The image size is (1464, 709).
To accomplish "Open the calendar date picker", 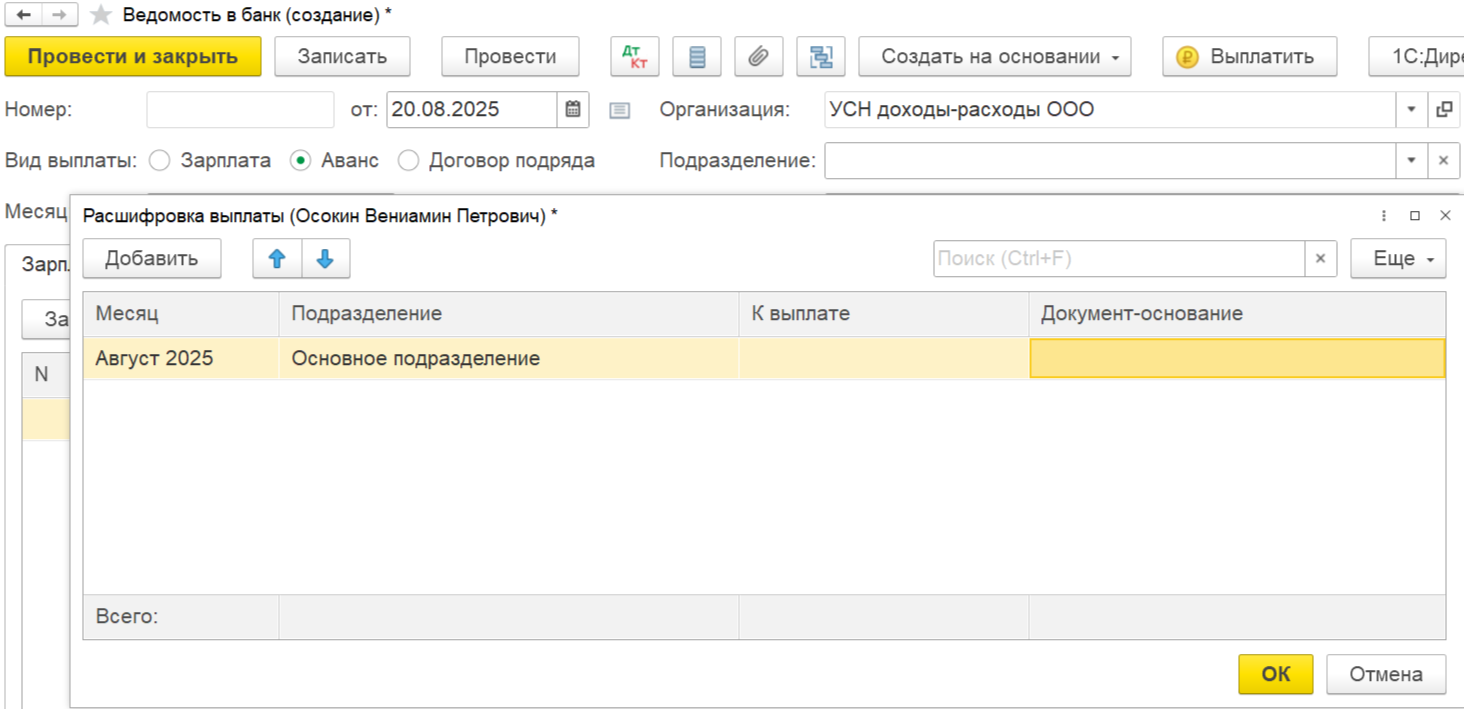I will [573, 110].
